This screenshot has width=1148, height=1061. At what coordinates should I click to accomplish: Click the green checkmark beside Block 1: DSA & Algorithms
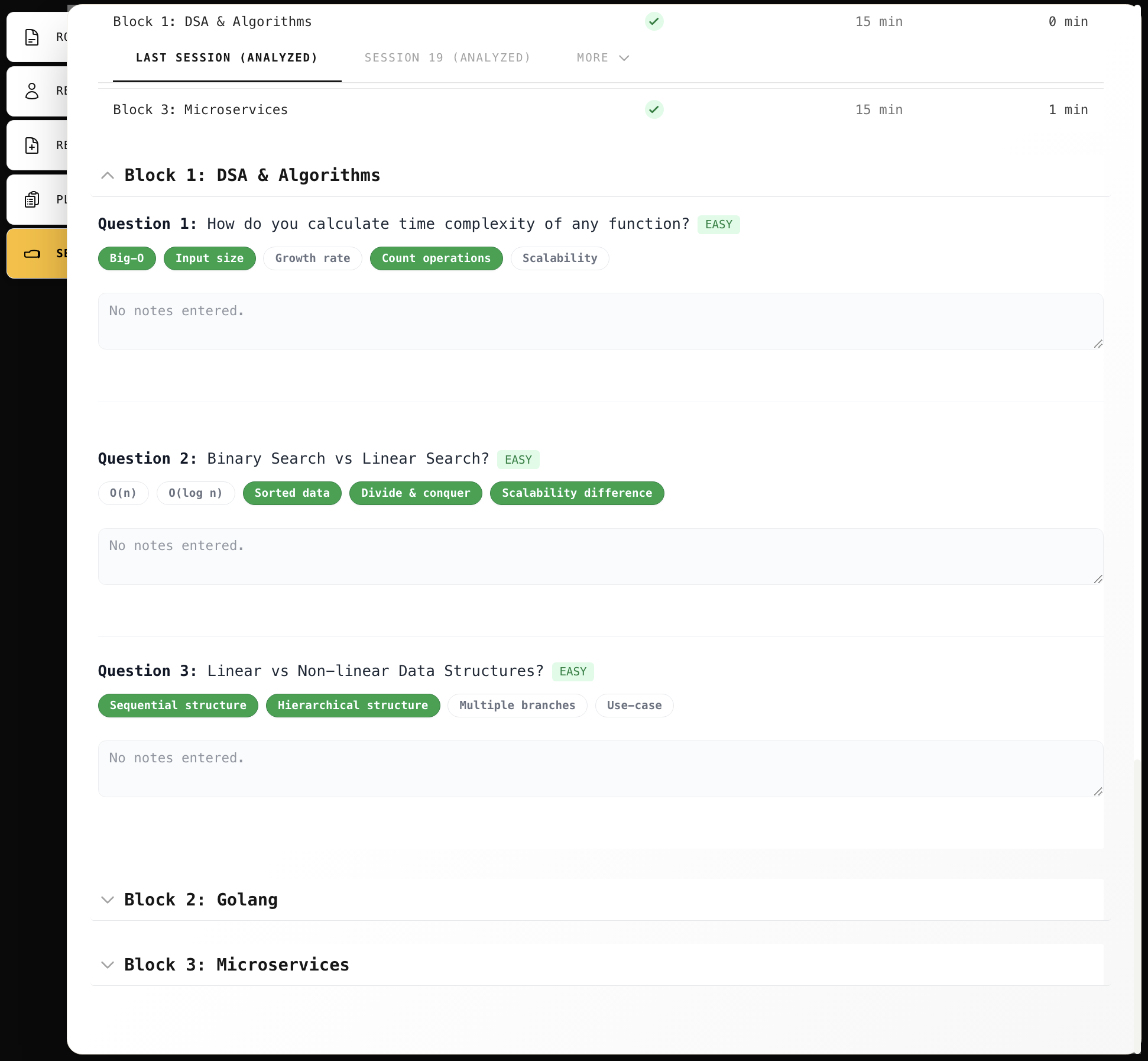coord(654,21)
